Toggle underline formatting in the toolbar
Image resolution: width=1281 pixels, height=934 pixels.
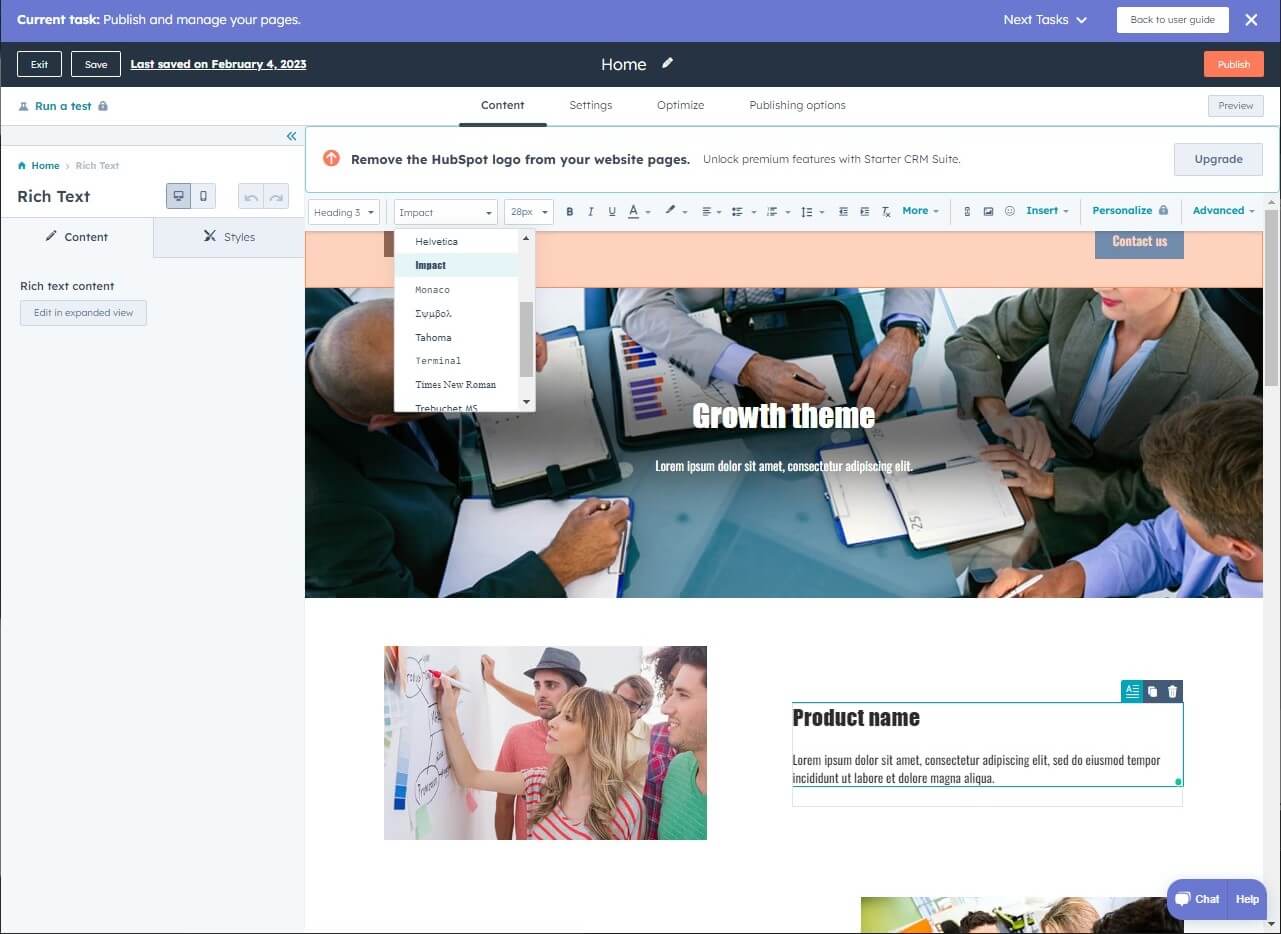612,211
